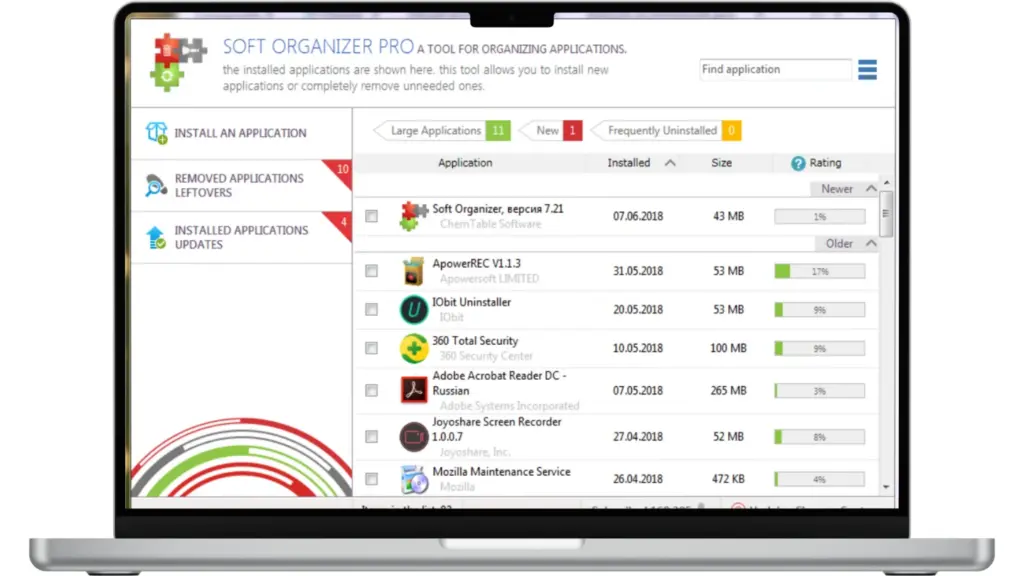Image resolution: width=1024 pixels, height=576 pixels.
Task: Click the Soft Organizer puzzle app icon
Action: [x=413, y=216]
